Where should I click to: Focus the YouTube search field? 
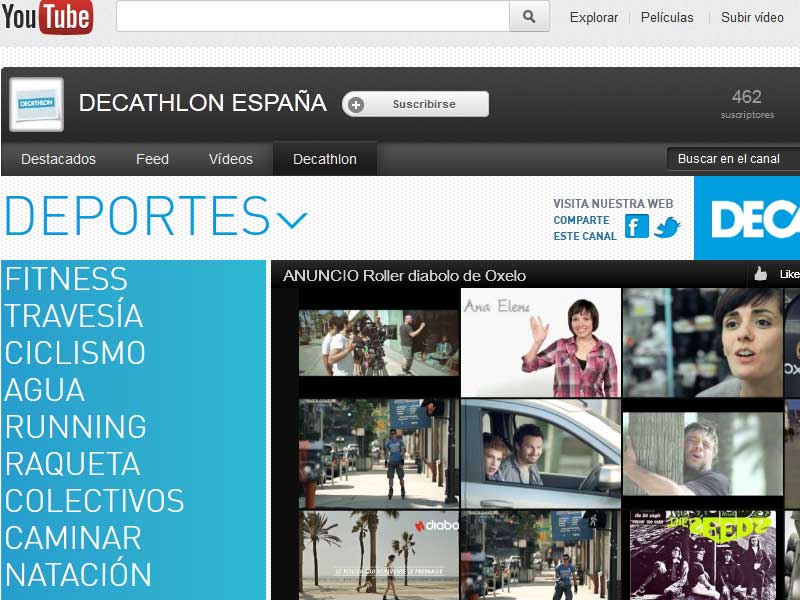(x=313, y=16)
